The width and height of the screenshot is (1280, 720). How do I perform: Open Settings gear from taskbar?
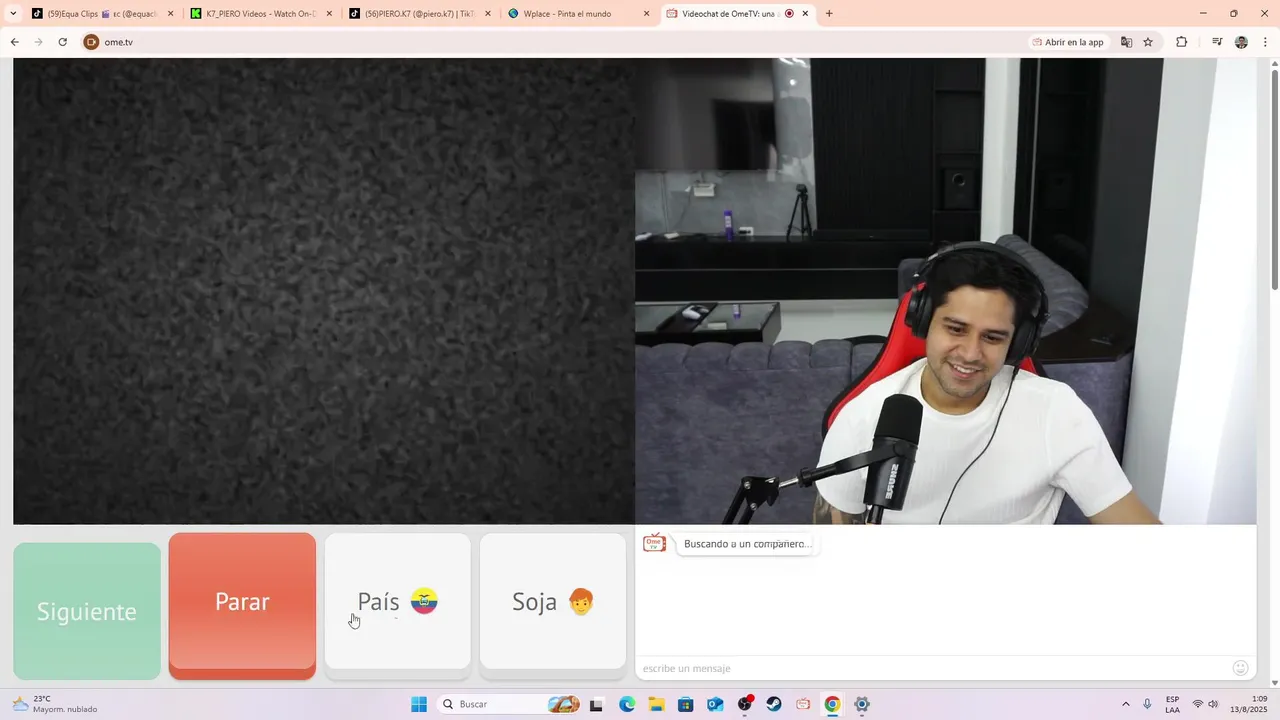tap(862, 704)
